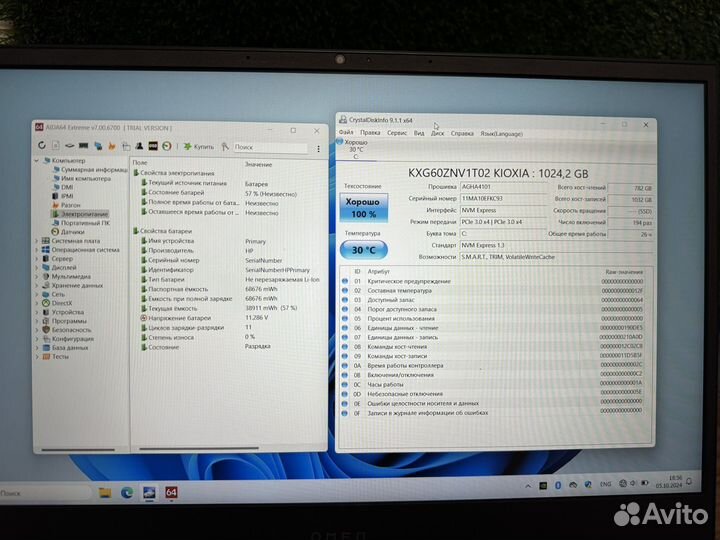Select the Напряжение батареи row
Image resolution: width=720 pixels, height=540 pixels.
click(229, 318)
